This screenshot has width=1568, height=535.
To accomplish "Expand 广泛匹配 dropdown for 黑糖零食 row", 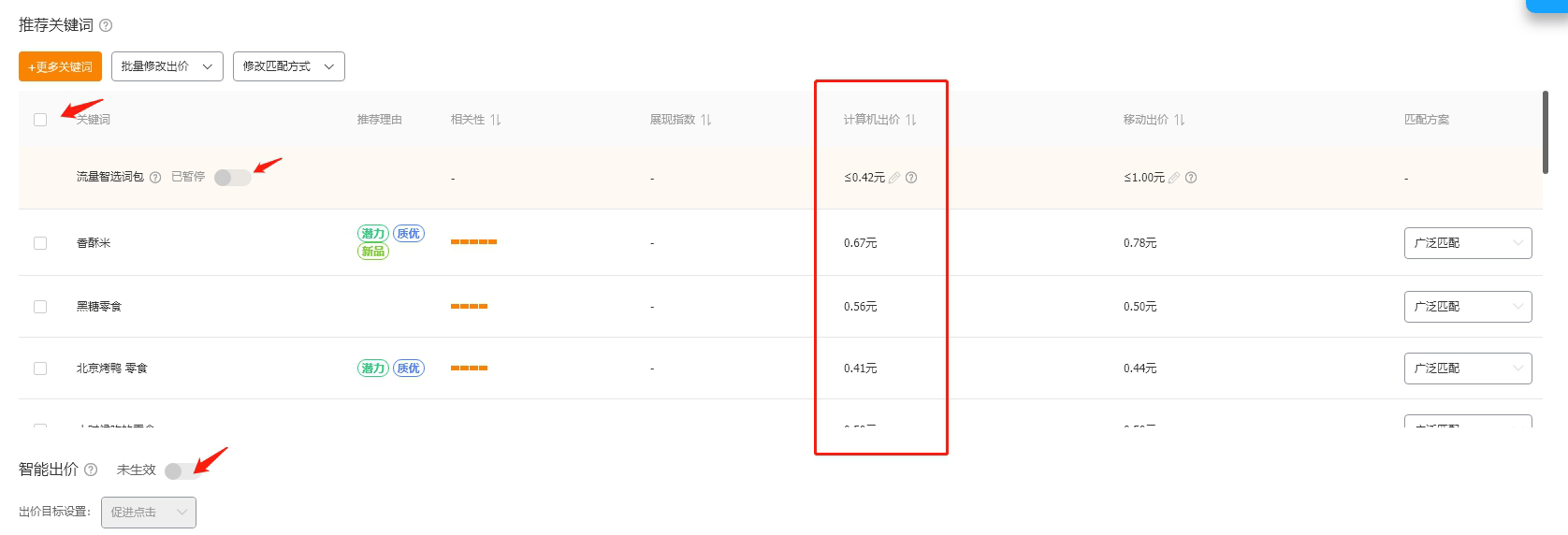I will click(x=1467, y=307).
